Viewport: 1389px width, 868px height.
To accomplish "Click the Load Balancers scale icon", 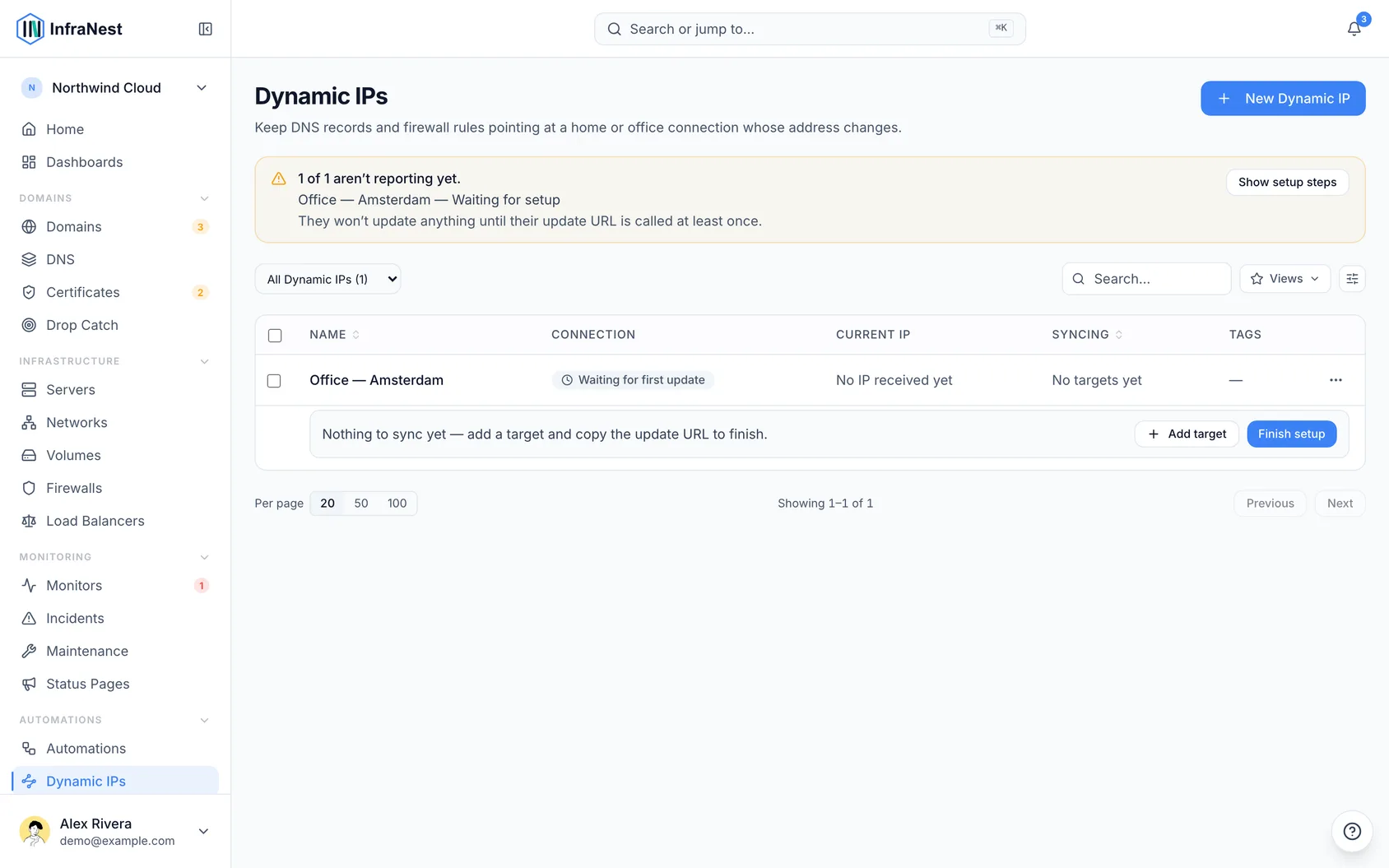I will point(29,521).
